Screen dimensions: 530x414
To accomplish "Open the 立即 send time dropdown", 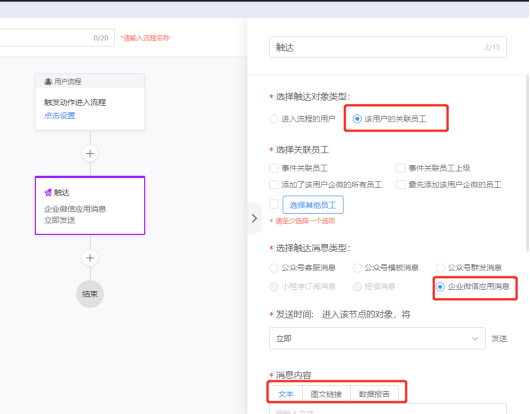I will point(377,338).
